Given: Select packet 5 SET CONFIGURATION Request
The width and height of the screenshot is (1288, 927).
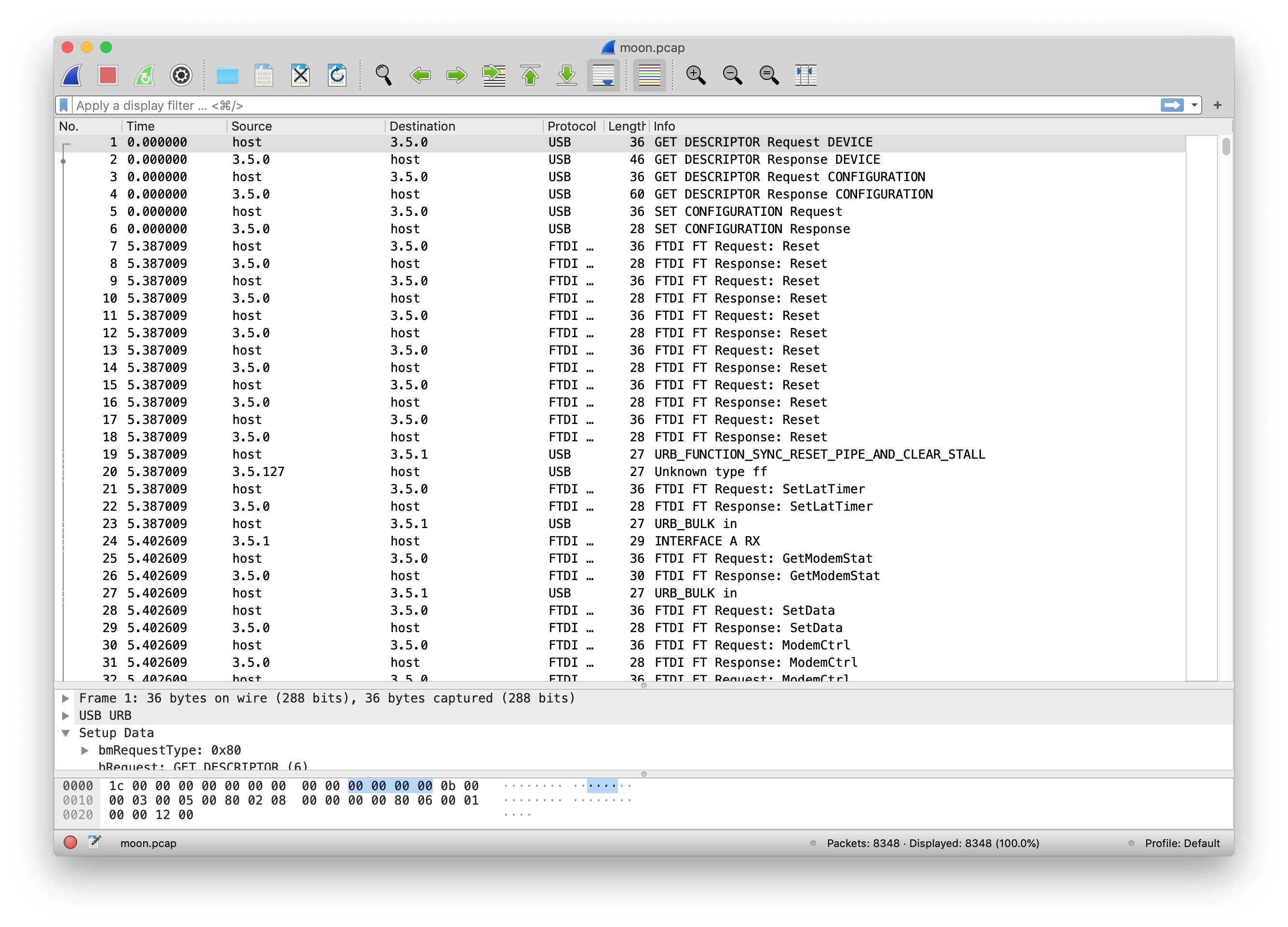Looking at the screenshot, I should coord(620,212).
